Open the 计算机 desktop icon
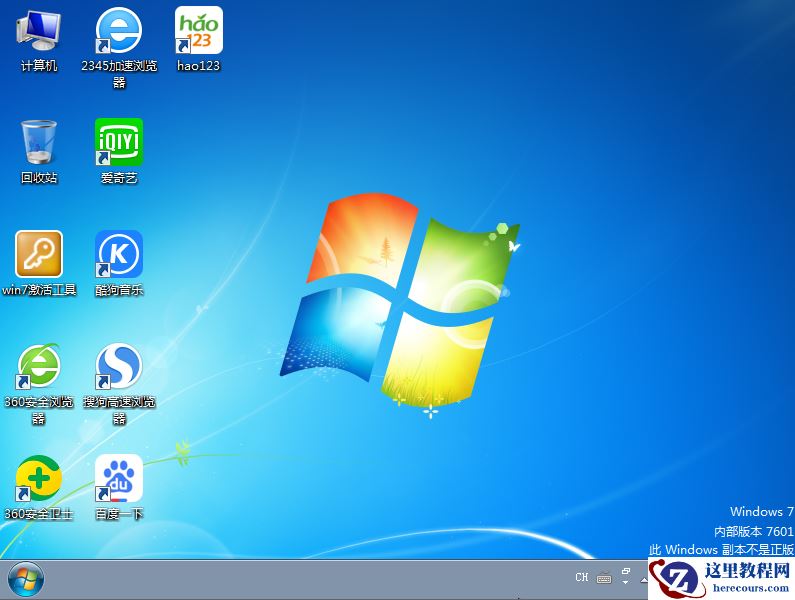Image resolution: width=795 pixels, height=600 pixels. pyautogui.click(x=39, y=42)
